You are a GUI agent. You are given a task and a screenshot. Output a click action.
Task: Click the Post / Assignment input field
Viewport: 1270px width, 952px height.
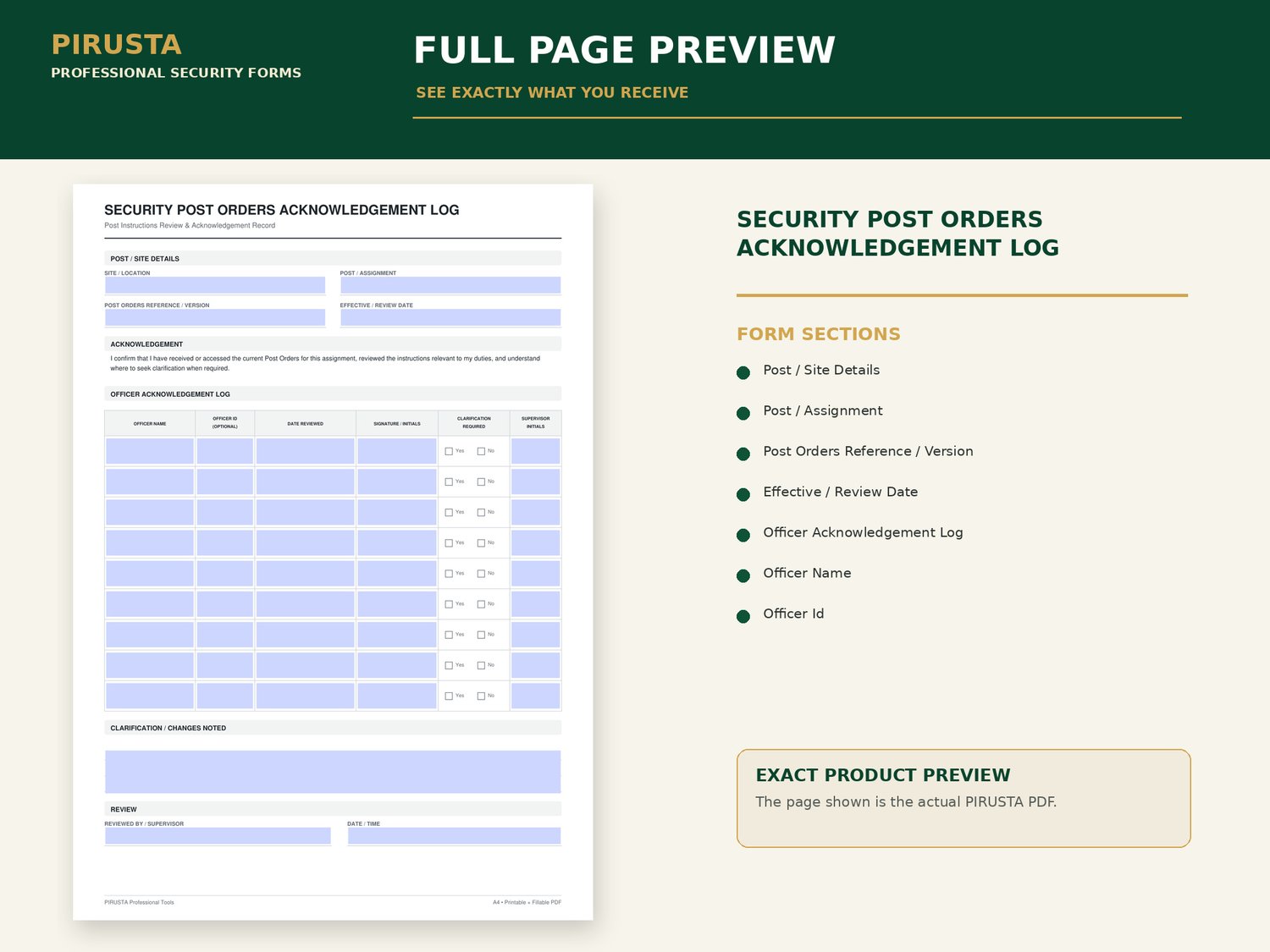pyautogui.click(x=450, y=285)
